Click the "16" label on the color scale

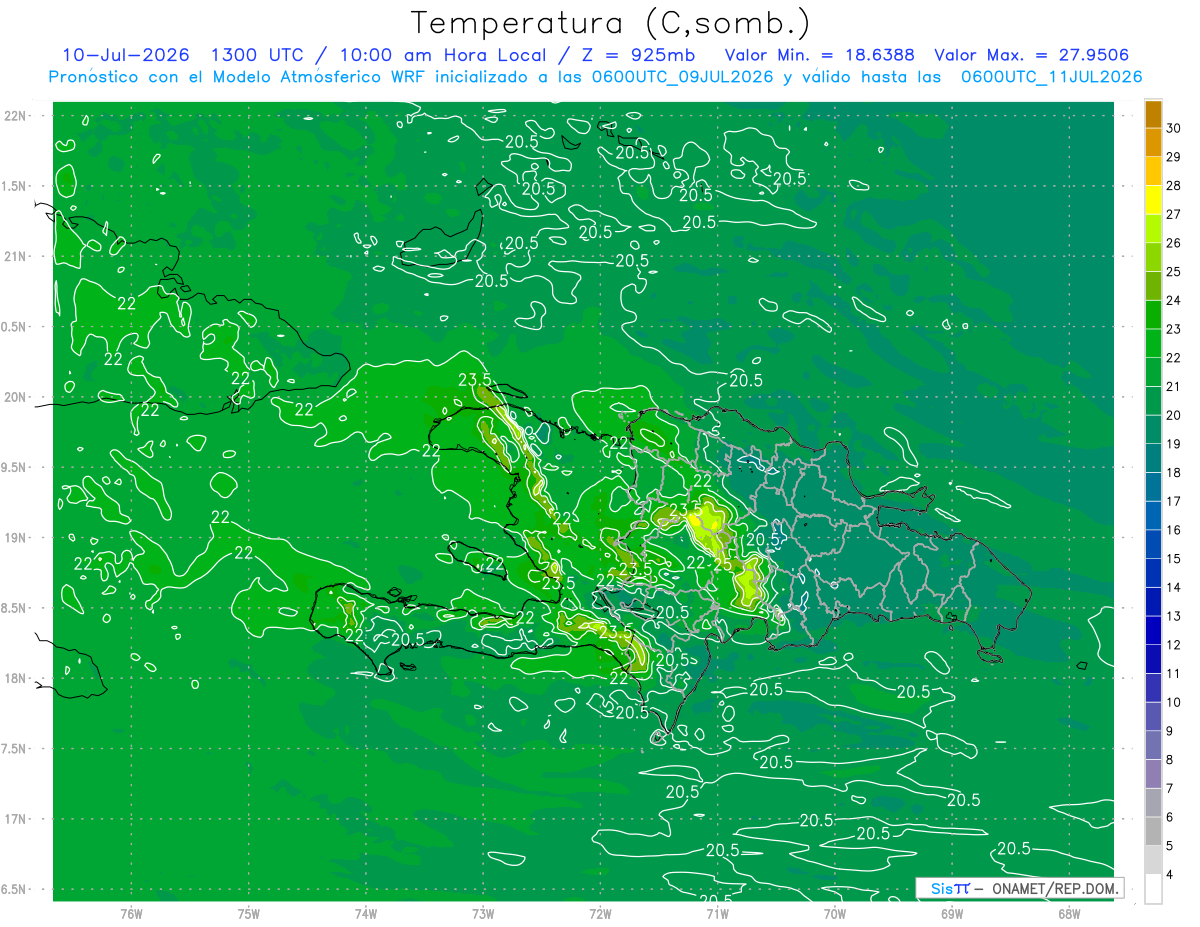[1174, 530]
